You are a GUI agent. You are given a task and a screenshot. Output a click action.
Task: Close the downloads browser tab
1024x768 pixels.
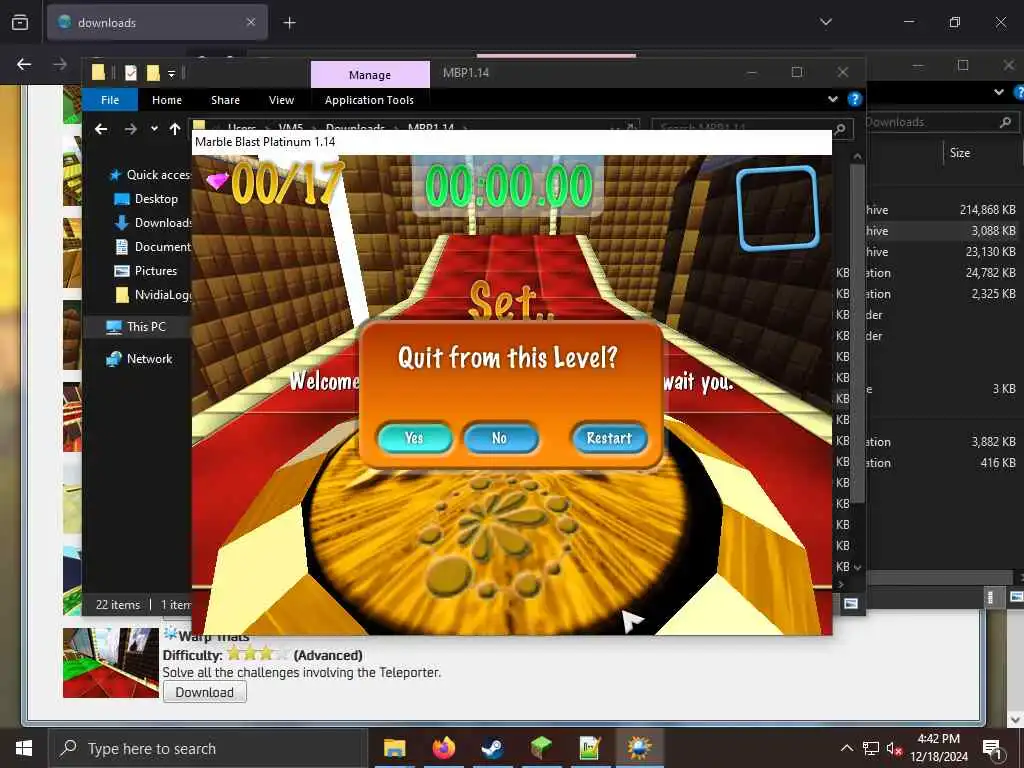tap(251, 22)
